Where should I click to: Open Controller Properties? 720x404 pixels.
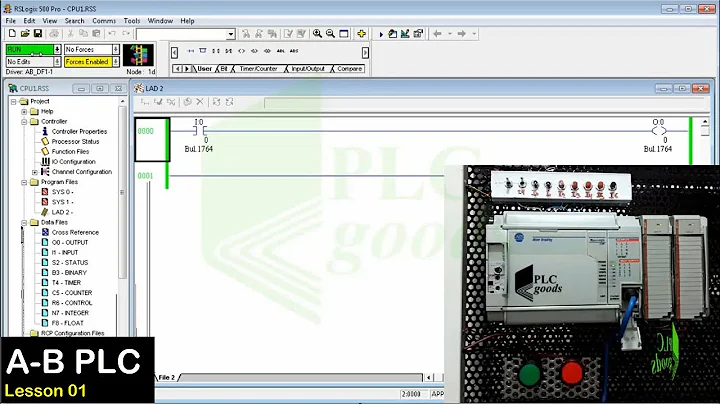click(x=79, y=131)
